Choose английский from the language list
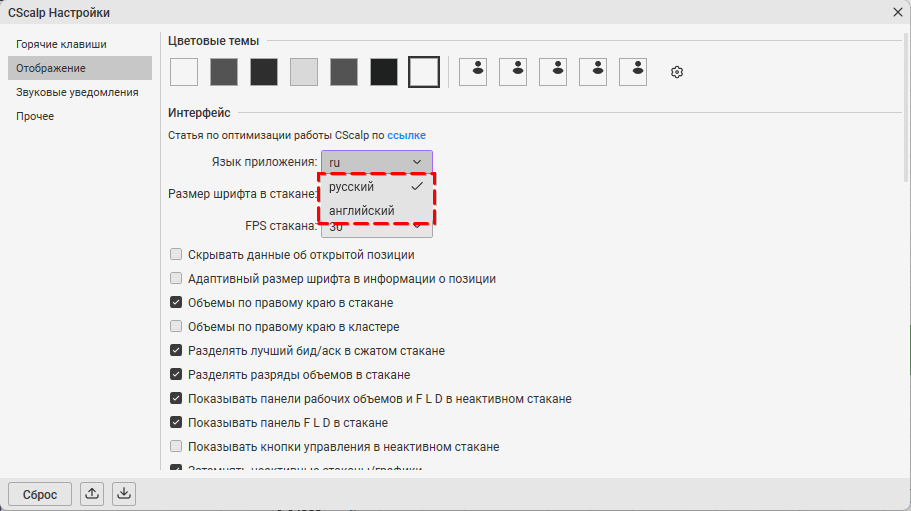Viewport: 911px width, 511px height. coord(362,211)
